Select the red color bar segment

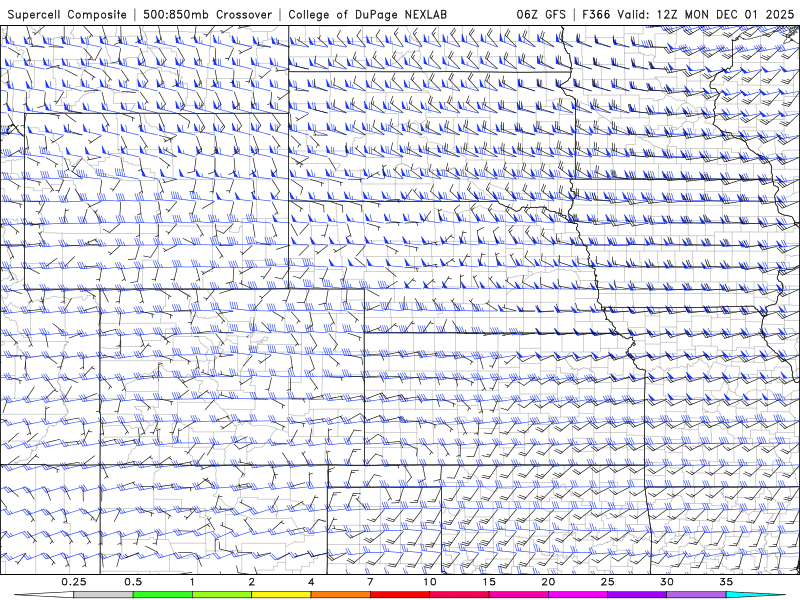(399, 595)
